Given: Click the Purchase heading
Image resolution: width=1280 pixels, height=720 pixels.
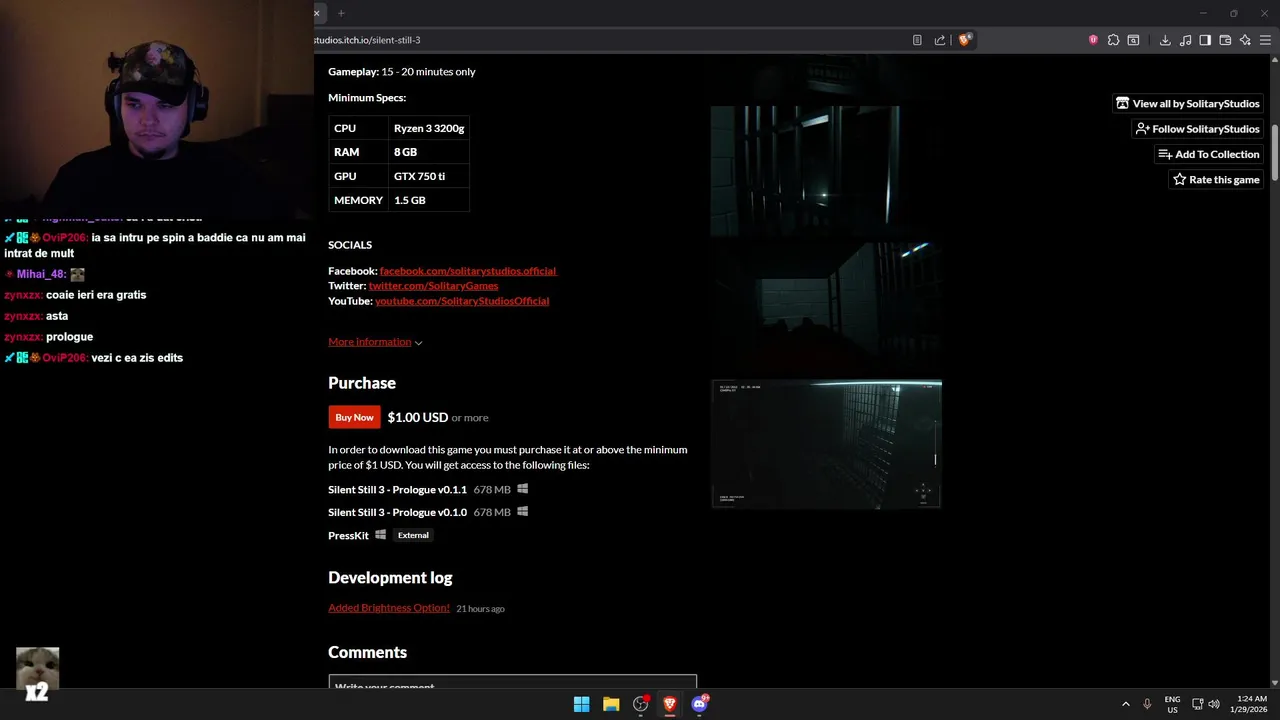Looking at the screenshot, I should [x=362, y=383].
